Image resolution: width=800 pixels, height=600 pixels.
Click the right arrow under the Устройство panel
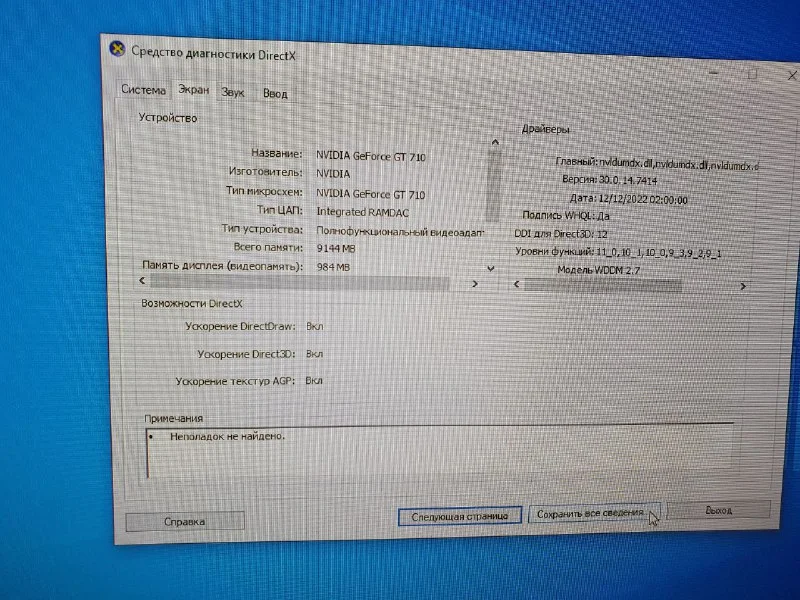(475, 284)
